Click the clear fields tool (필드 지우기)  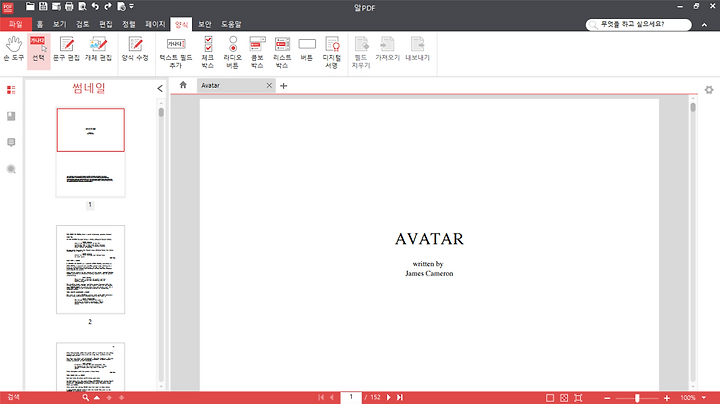point(361,53)
